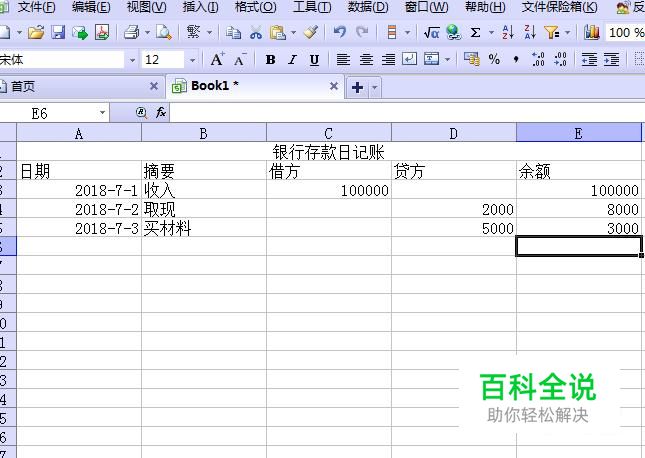Print the sheet using the printer icon
Screen dimensions: 645x458
pyautogui.click(x=132, y=33)
